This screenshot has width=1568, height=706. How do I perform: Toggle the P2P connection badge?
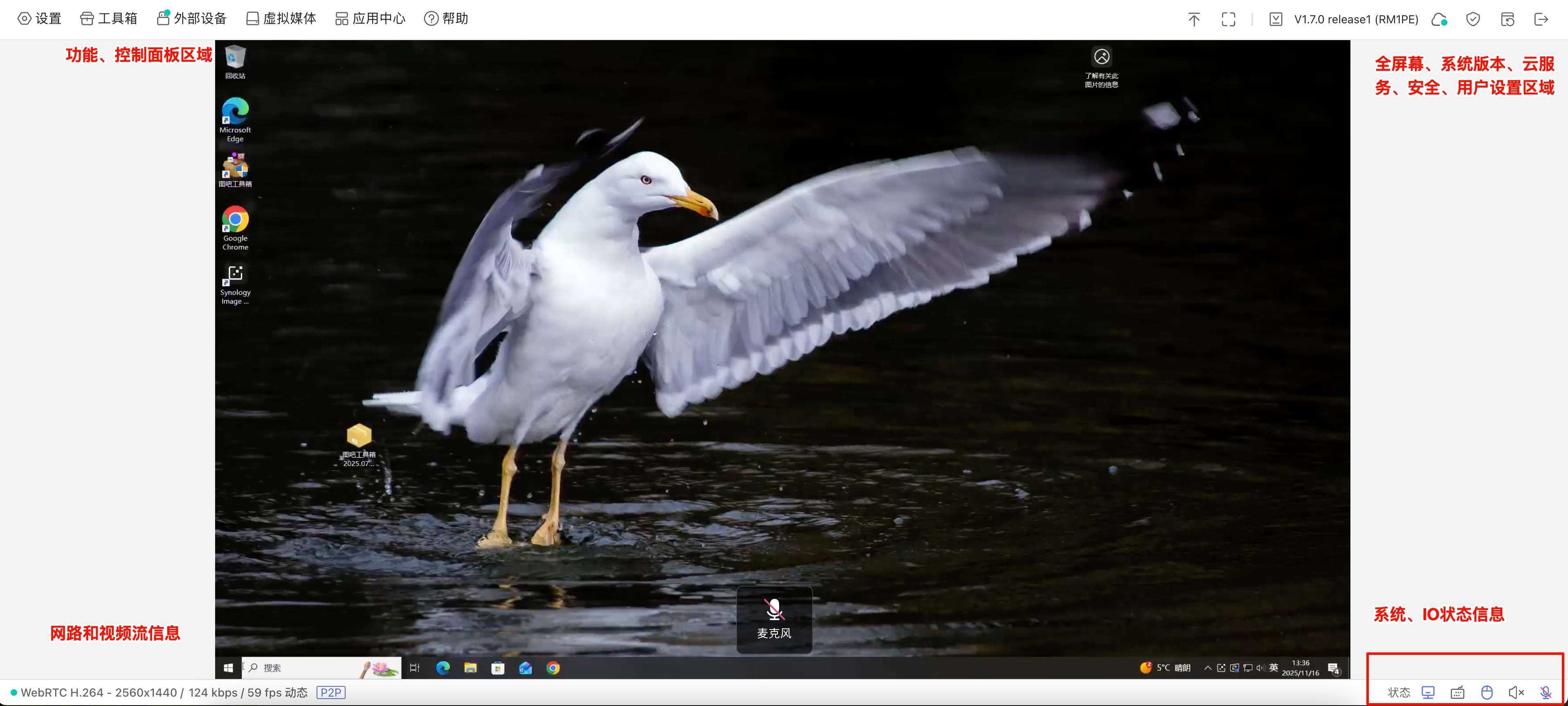coord(330,693)
